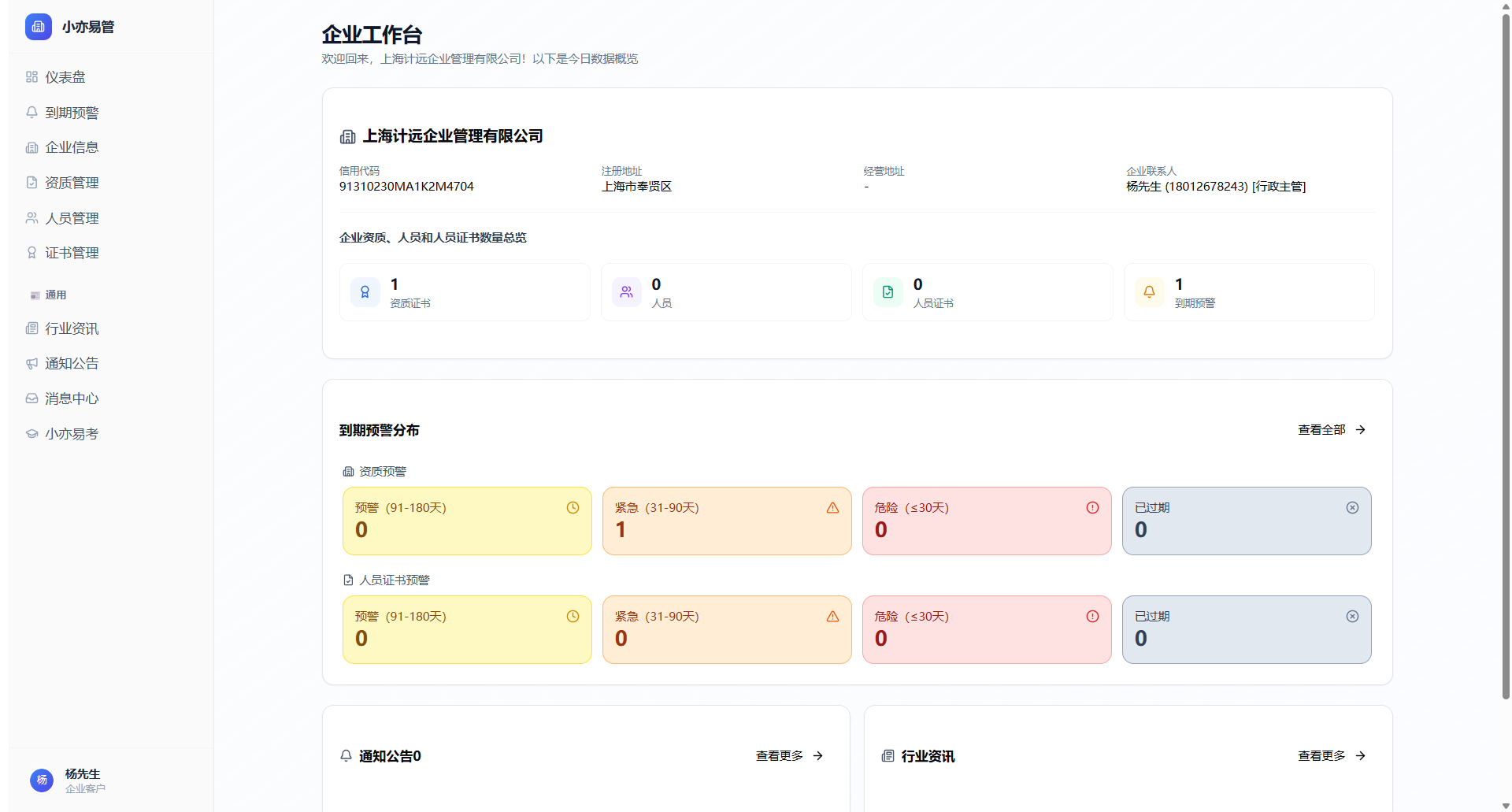
Task: Click the credit code 91310230MA1K2M4704
Action: pos(406,187)
